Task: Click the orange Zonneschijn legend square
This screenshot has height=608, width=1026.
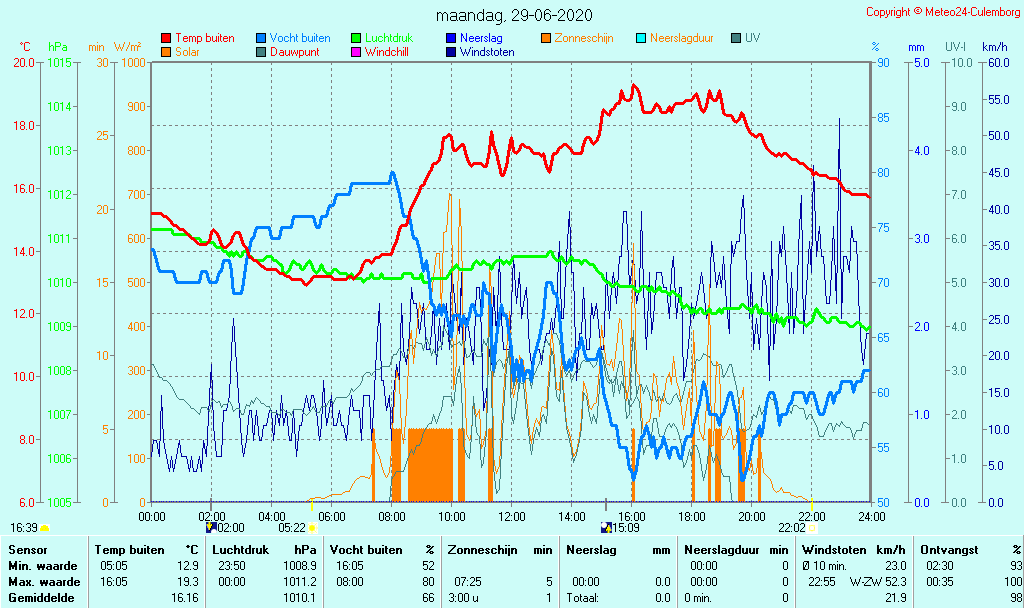Action: (x=546, y=38)
